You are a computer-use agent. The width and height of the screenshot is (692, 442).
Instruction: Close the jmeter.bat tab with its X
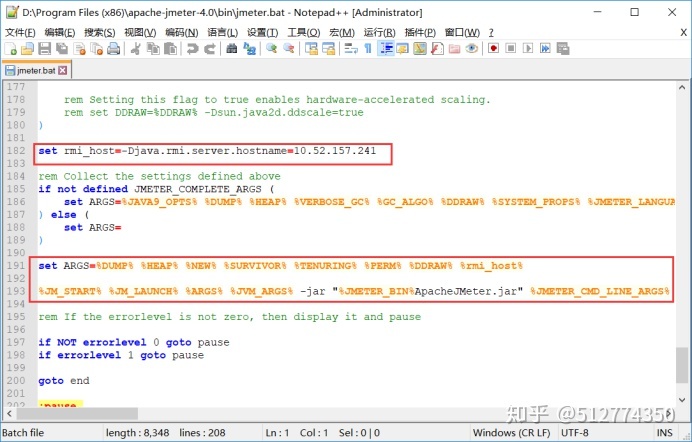coord(63,71)
